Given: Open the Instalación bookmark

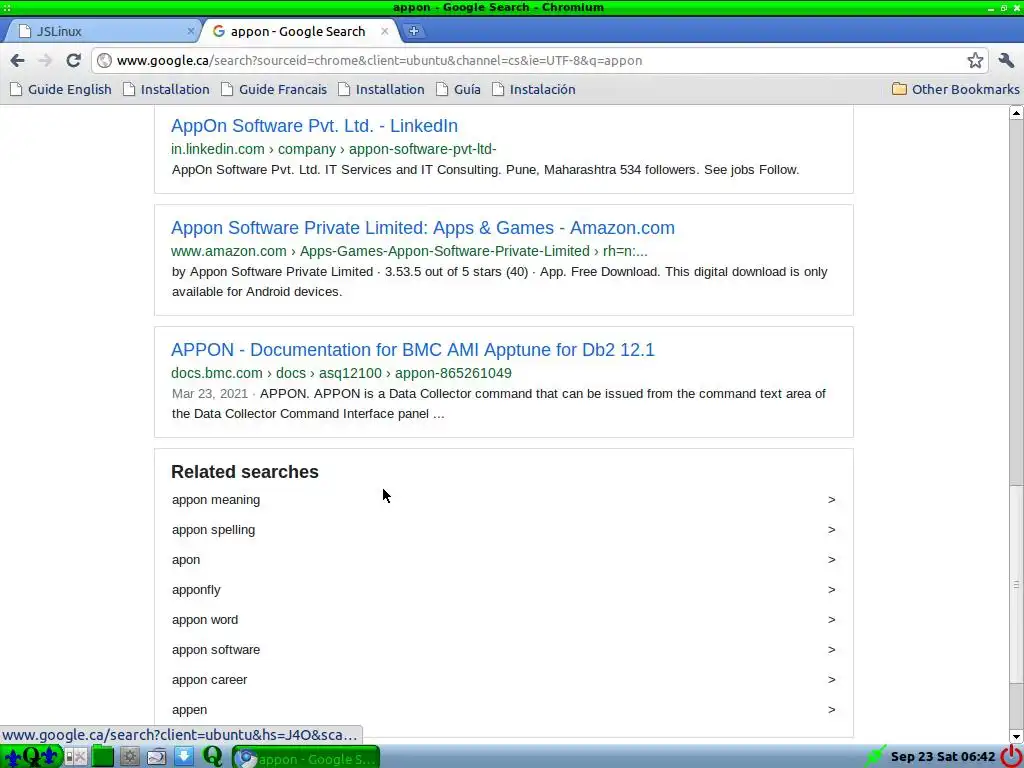Looking at the screenshot, I should 534,89.
